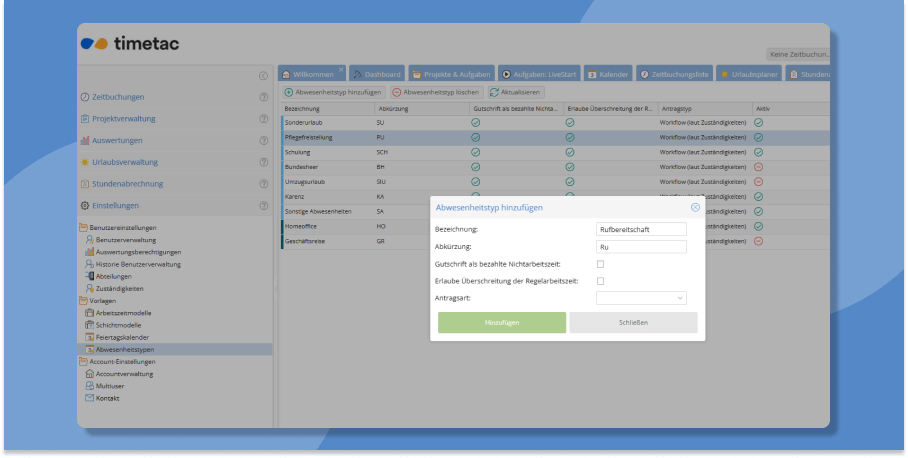Image resolution: width=908 pixels, height=458 pixels.
Task: Collapse the sidebar with the arrow icon
Action: (x=263, y=75)
